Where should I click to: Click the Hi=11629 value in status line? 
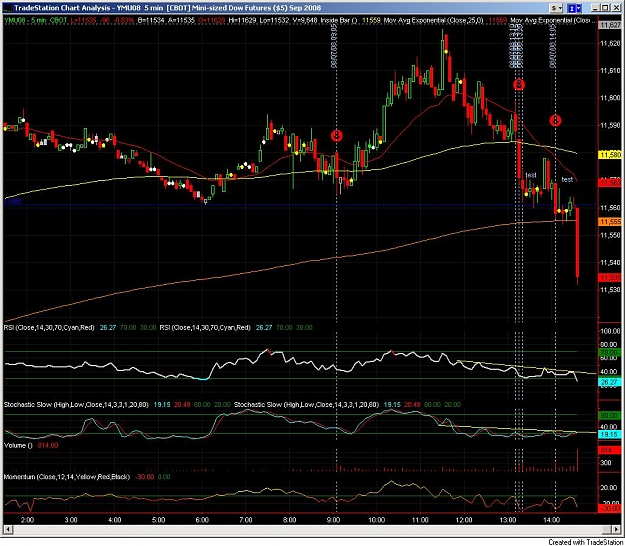(x=242, y=20)
